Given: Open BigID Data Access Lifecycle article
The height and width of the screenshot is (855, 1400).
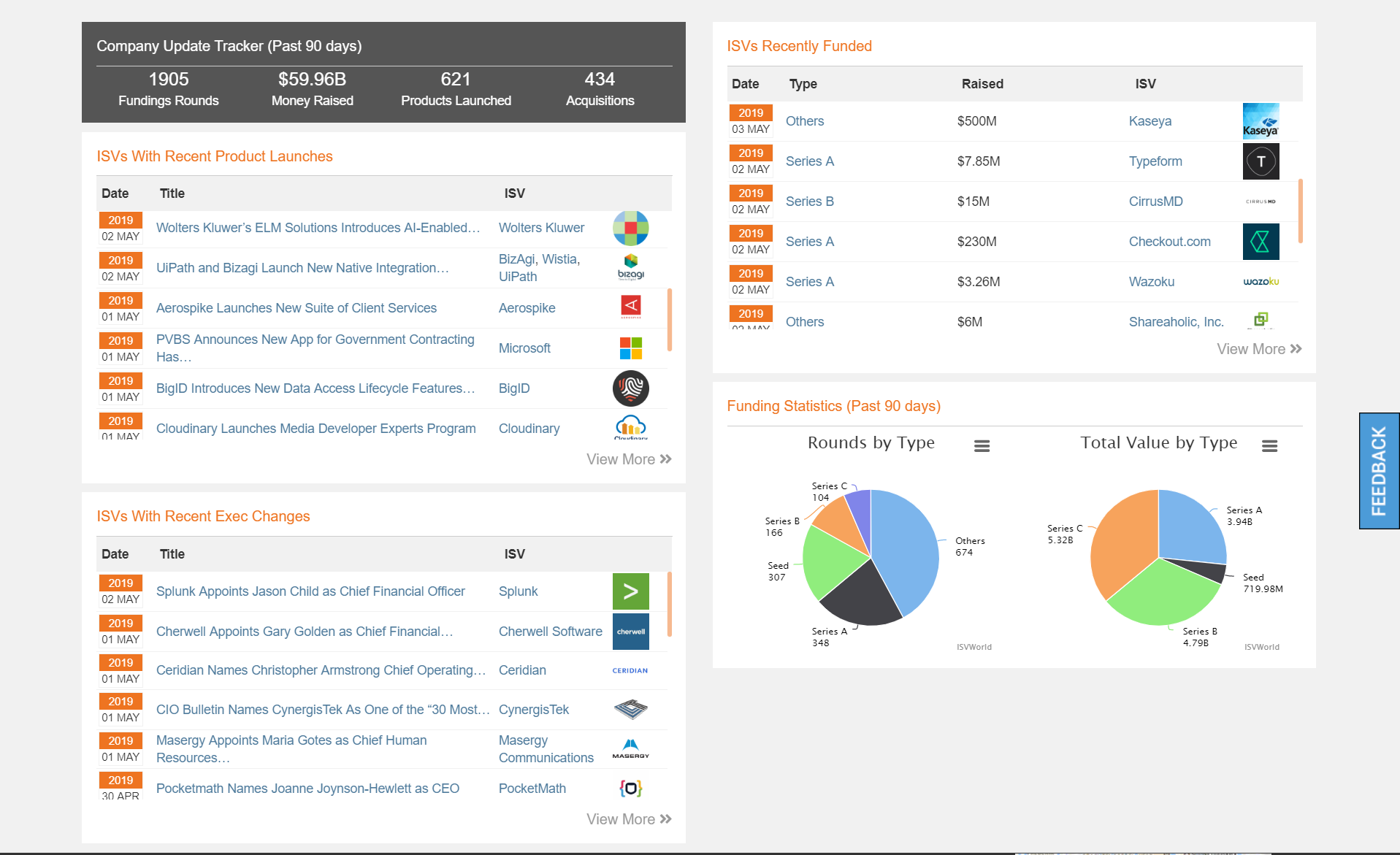Looking at the screenshot, I should (315, 388).
